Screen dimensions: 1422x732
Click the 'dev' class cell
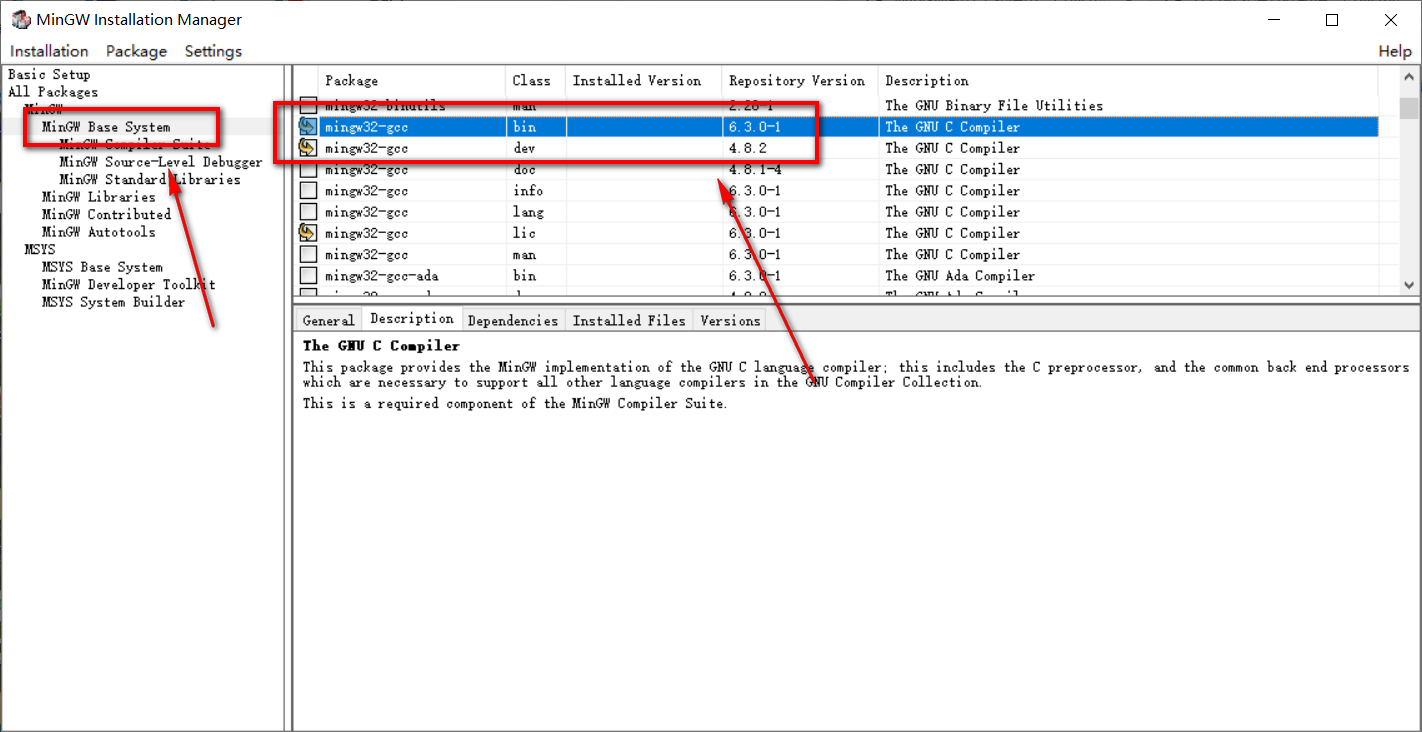click(x=524, y=148)
